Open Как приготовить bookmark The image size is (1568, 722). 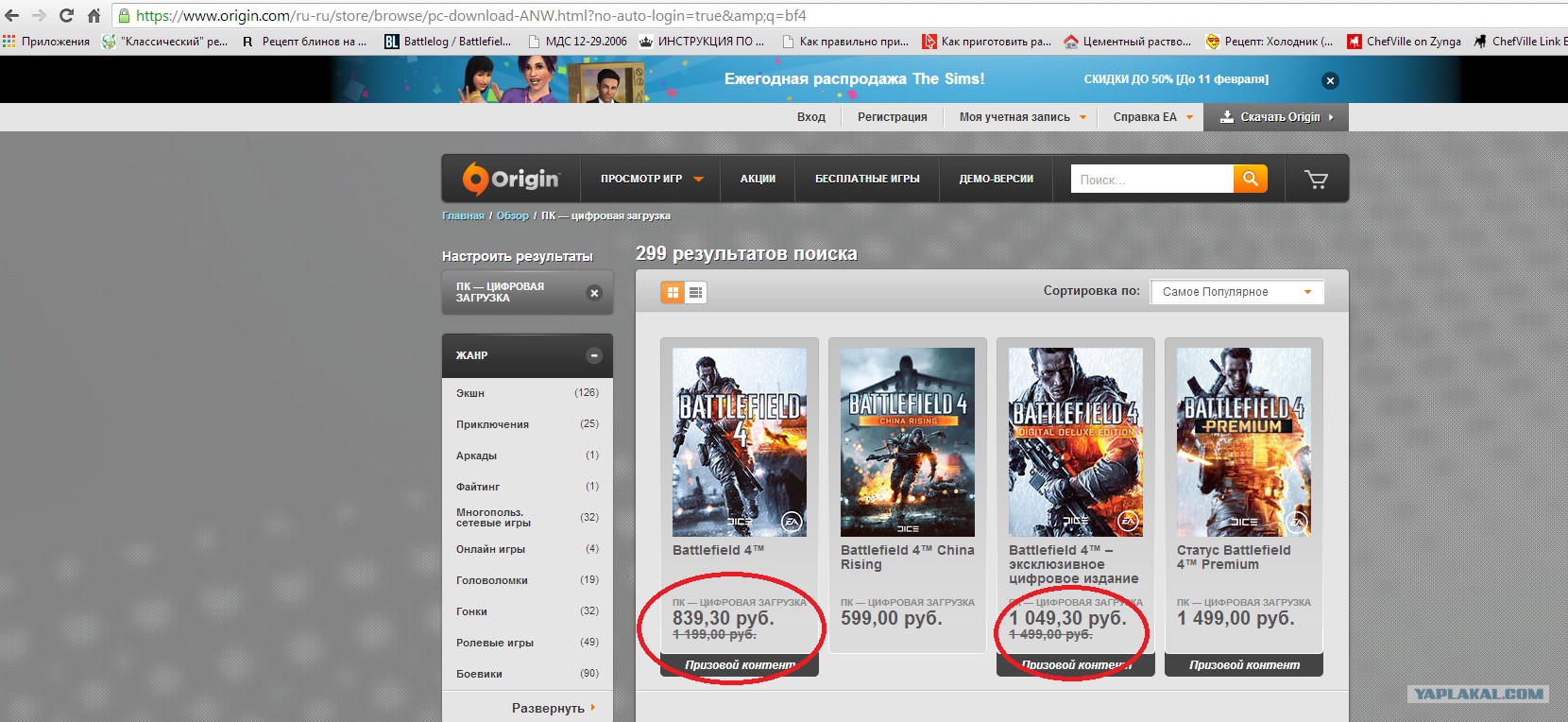pyautogui.click(x=986, y=42)
